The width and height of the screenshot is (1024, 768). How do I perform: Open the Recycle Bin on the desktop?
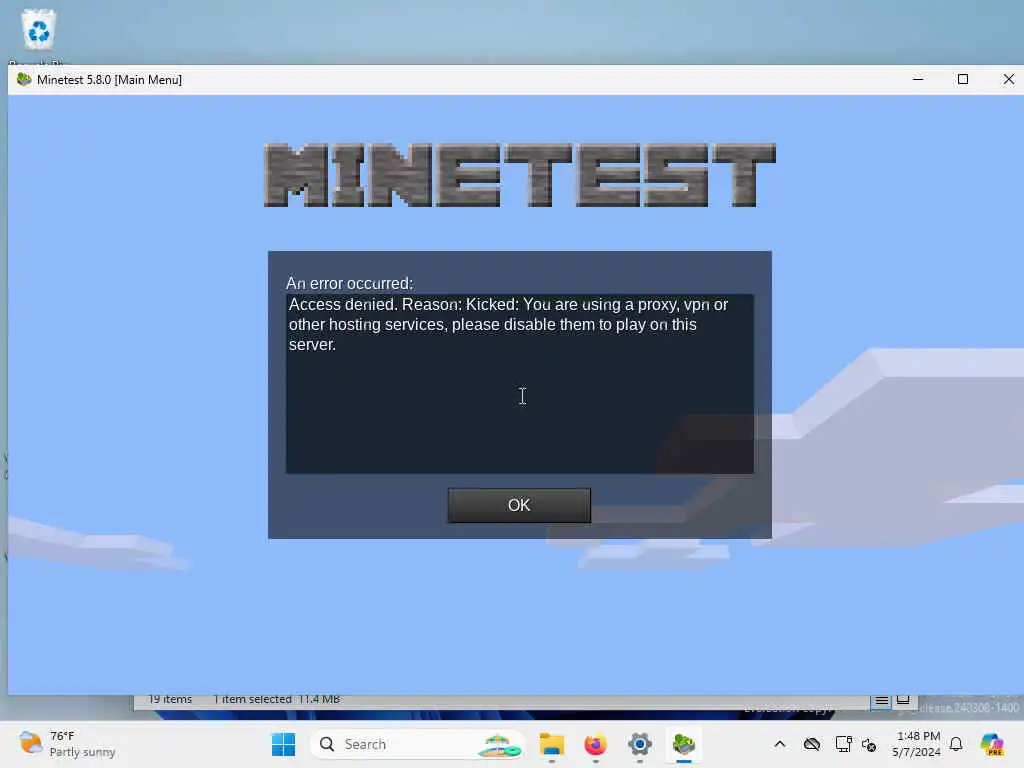(x=39, y=31)
